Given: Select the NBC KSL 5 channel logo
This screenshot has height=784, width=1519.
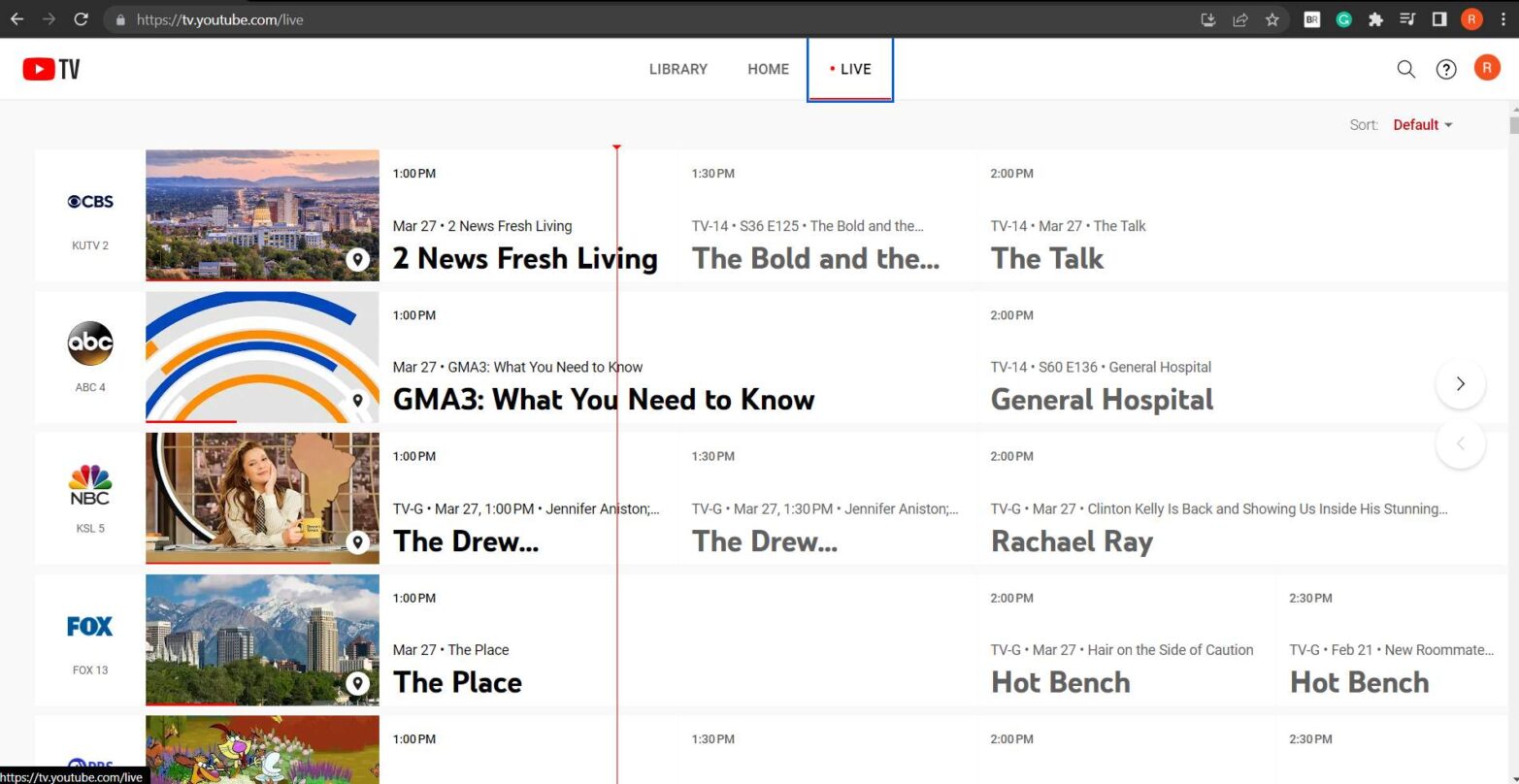Looking at the screenshot, I should (89, 482).
